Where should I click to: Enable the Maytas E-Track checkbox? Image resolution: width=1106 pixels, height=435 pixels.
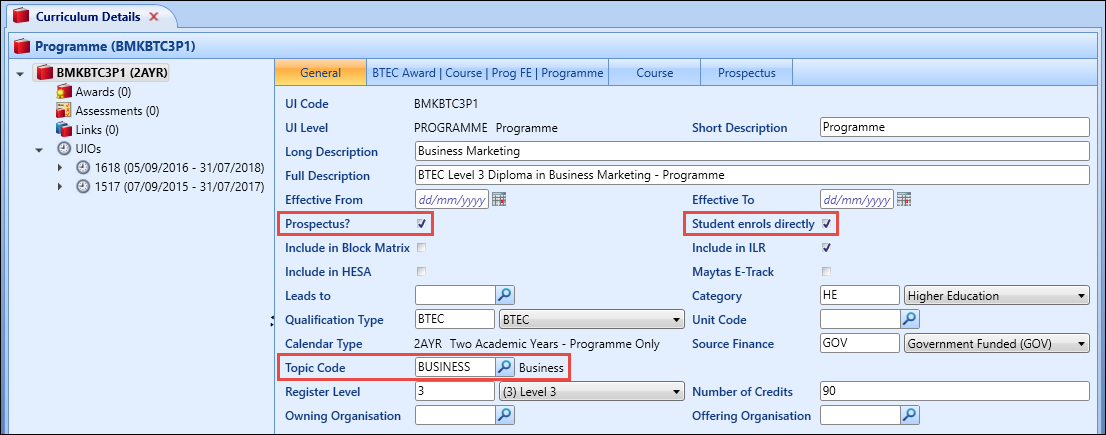click(827, 271)
